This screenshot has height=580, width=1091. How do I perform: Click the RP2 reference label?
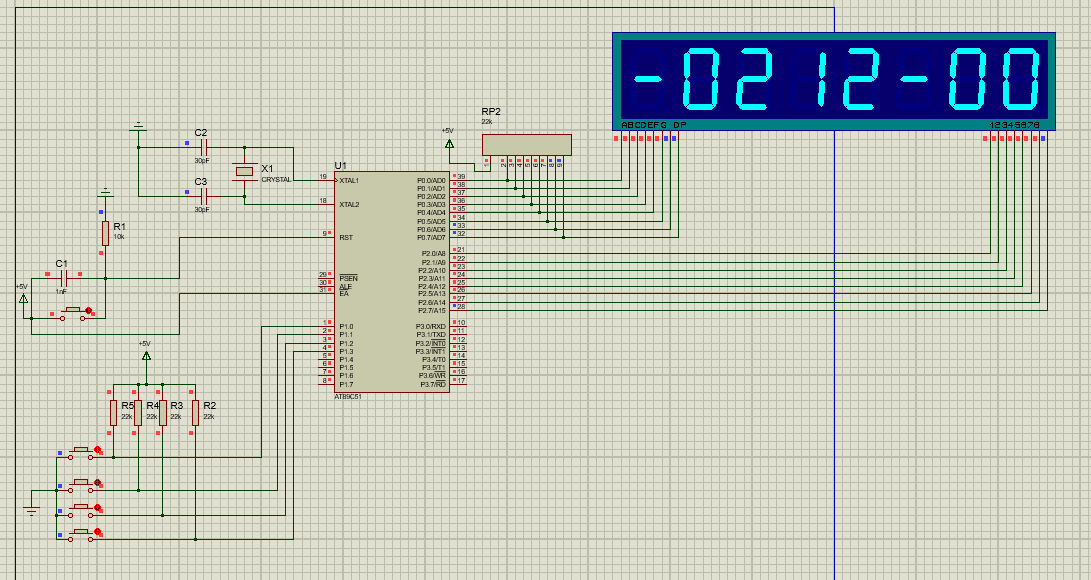[491, 111]
